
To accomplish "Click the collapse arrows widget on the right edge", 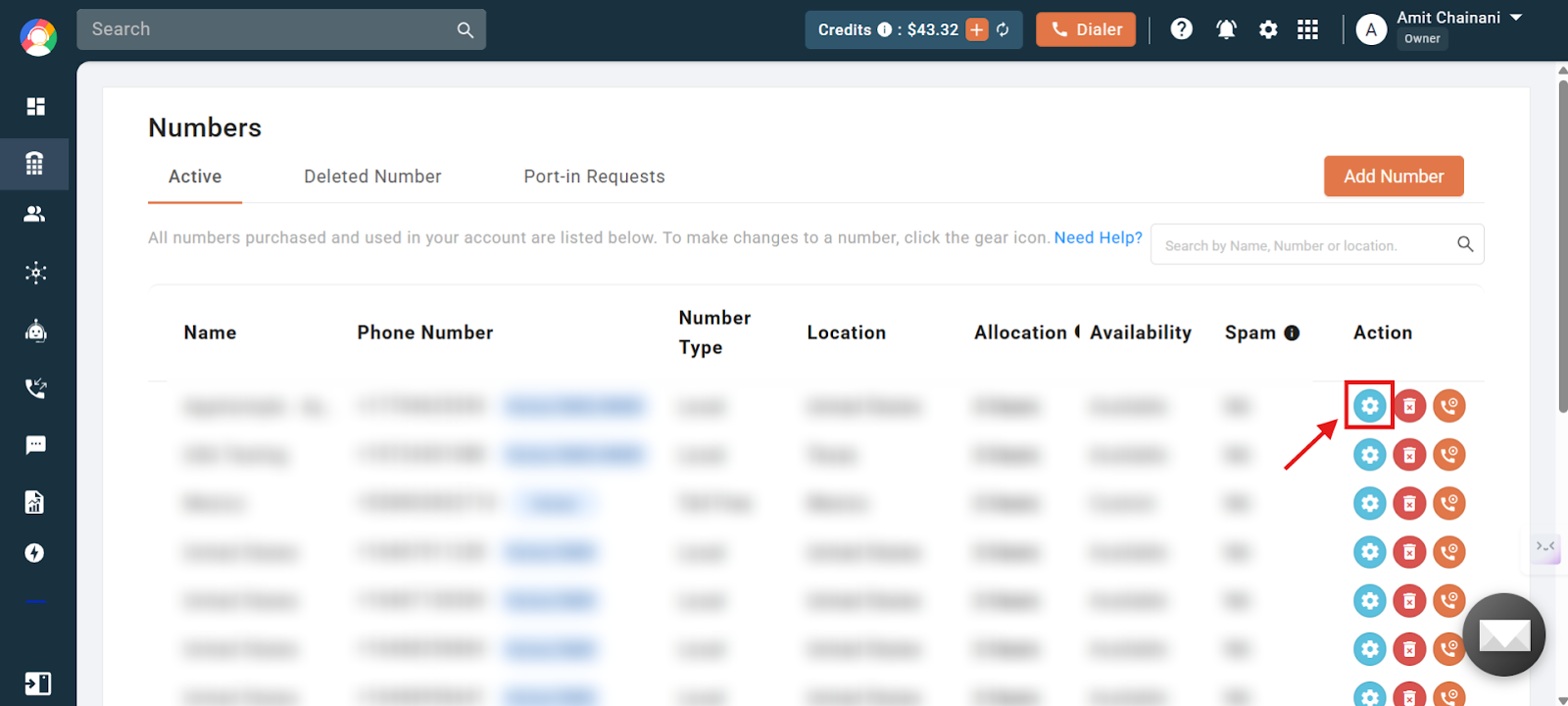I will point(1545,546).
